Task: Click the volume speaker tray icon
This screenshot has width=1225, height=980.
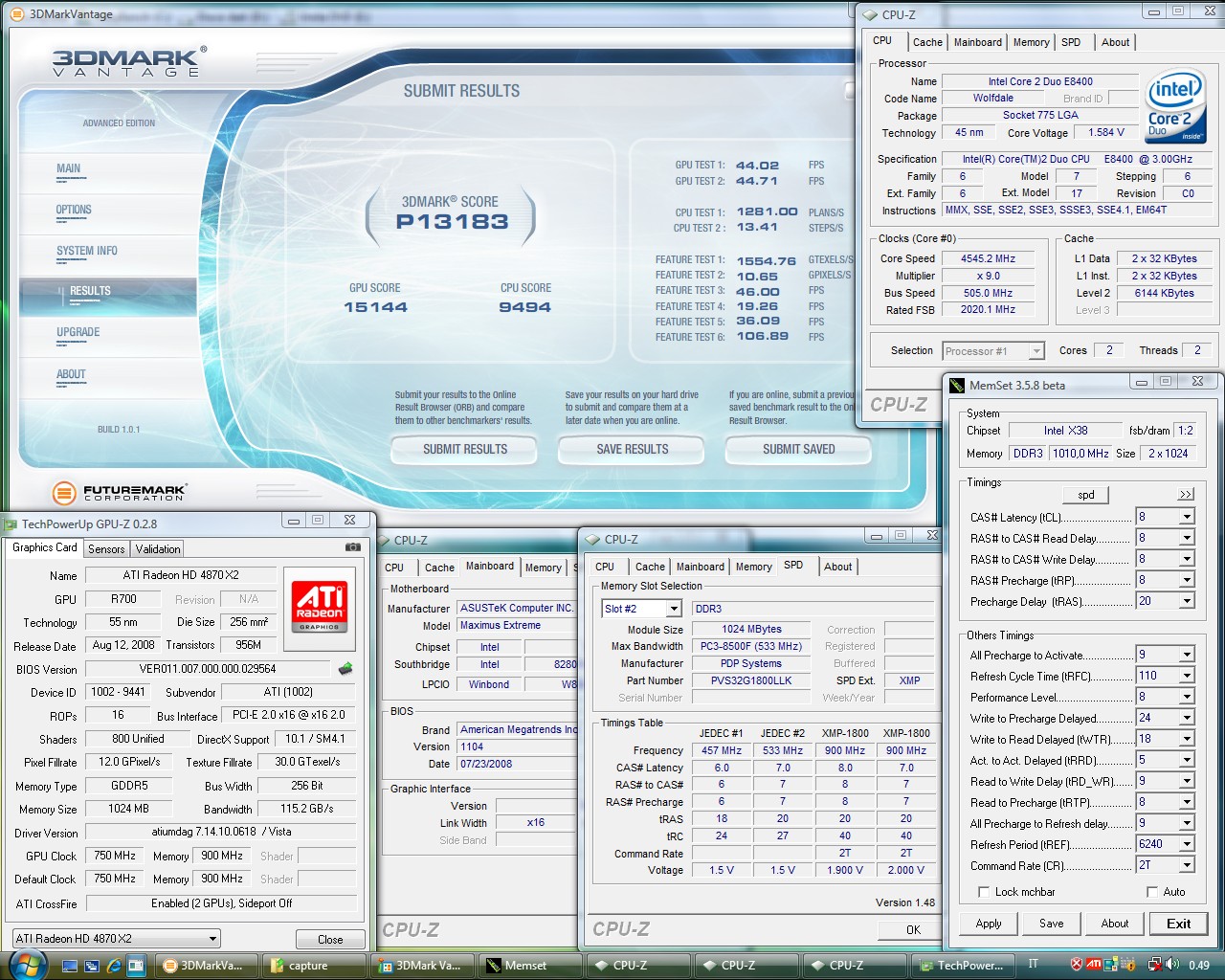Action: (x=1172, y=965)
